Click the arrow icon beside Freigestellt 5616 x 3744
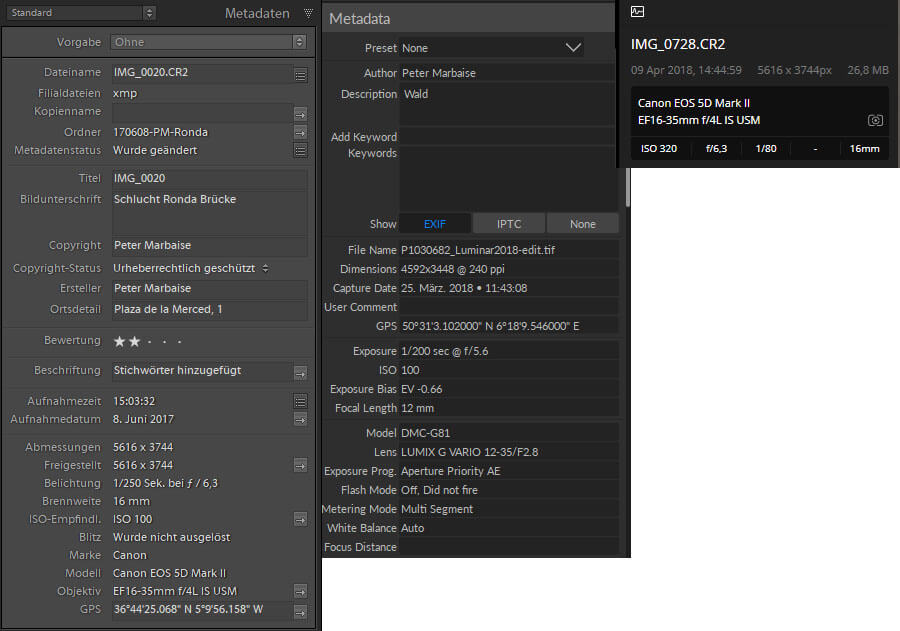 (x=300, y=465)
